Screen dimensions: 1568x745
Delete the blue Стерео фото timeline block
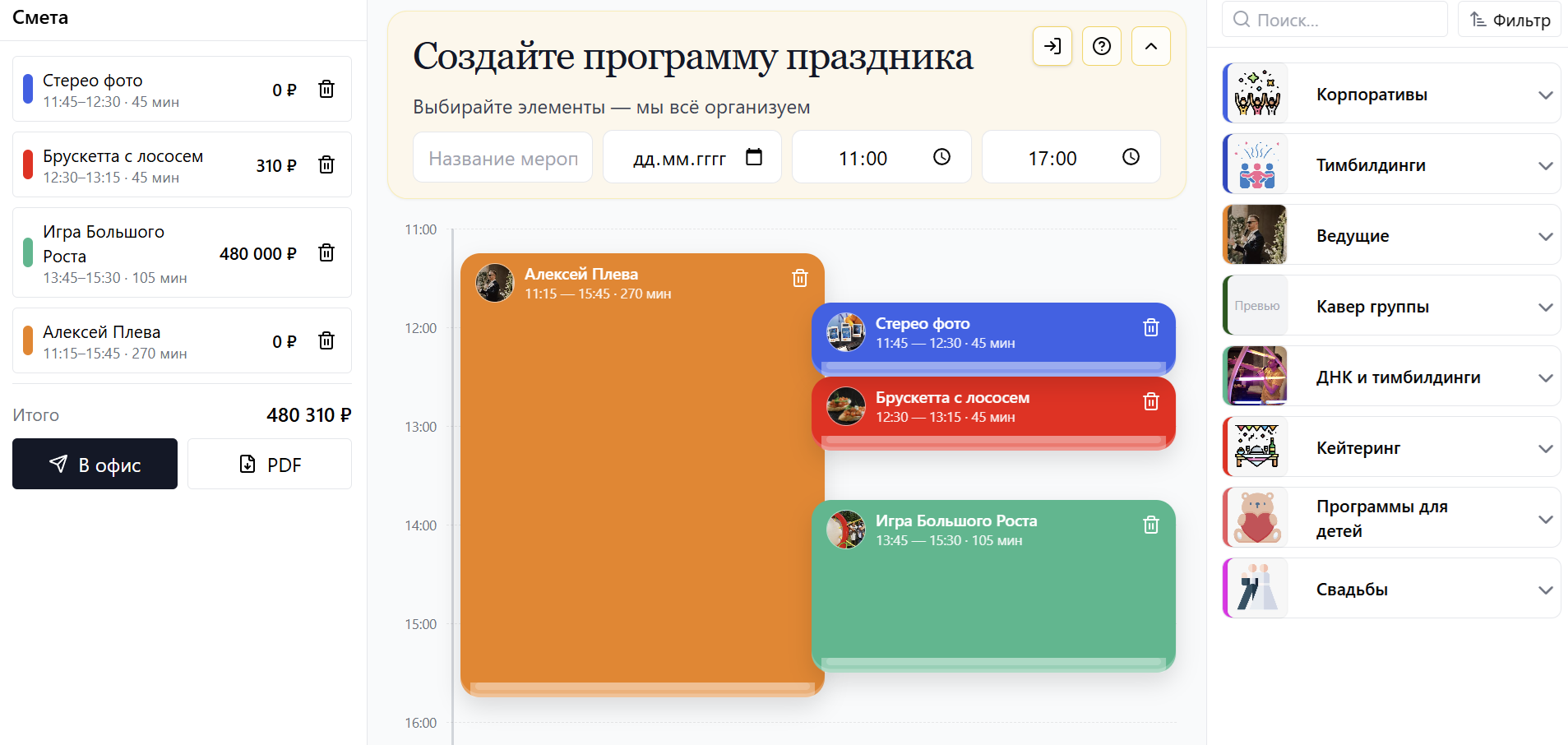(1151, 328)
